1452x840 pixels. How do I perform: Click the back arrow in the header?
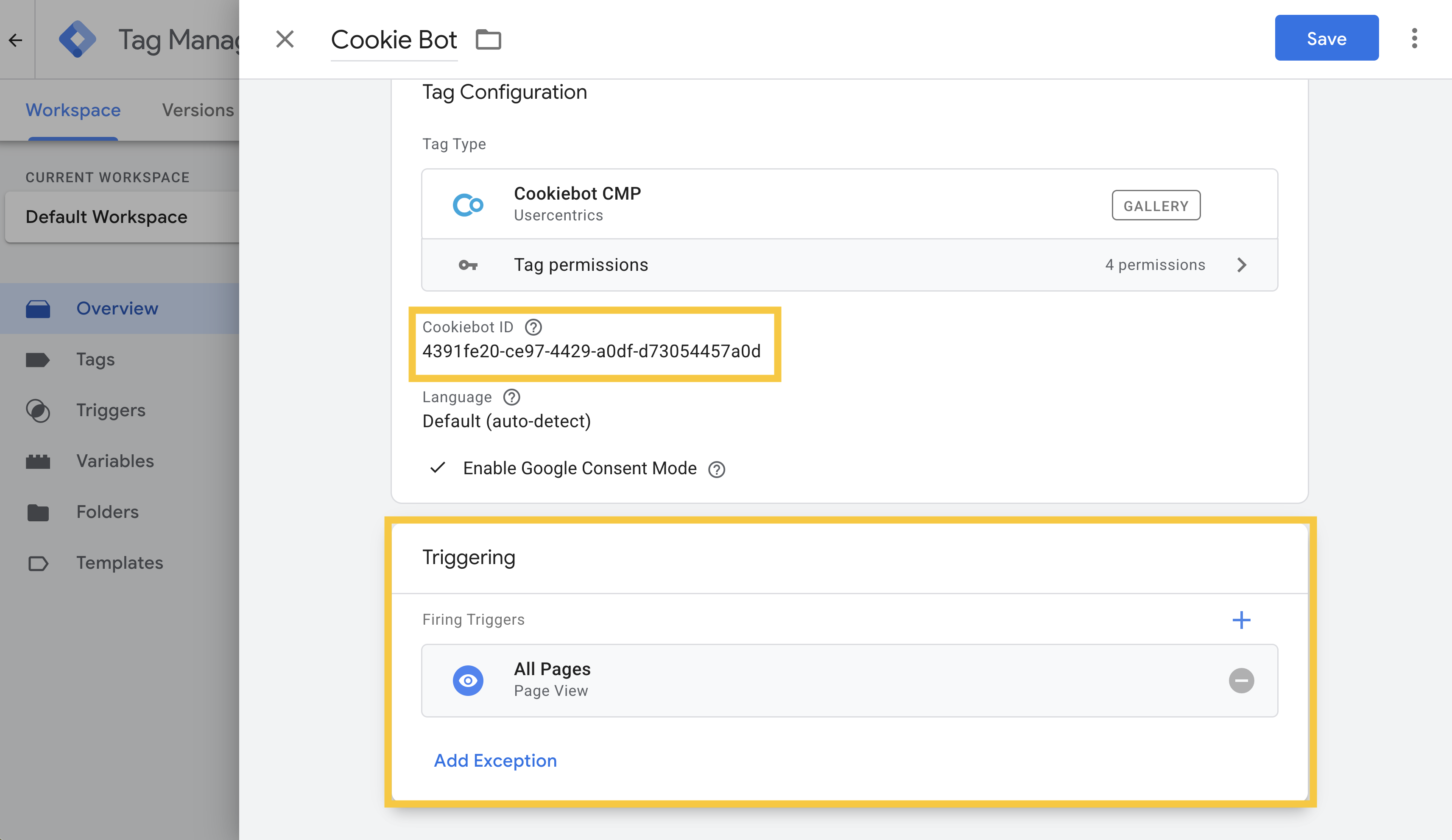point(16,40)
